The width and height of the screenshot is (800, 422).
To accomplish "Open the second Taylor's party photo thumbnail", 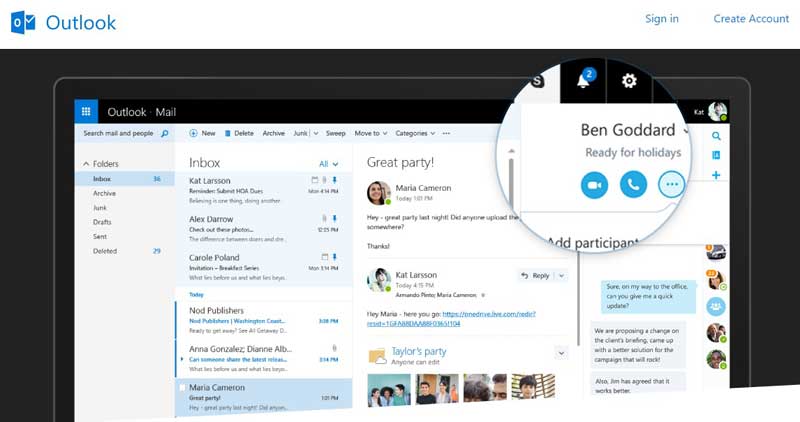I will (437, 389).
